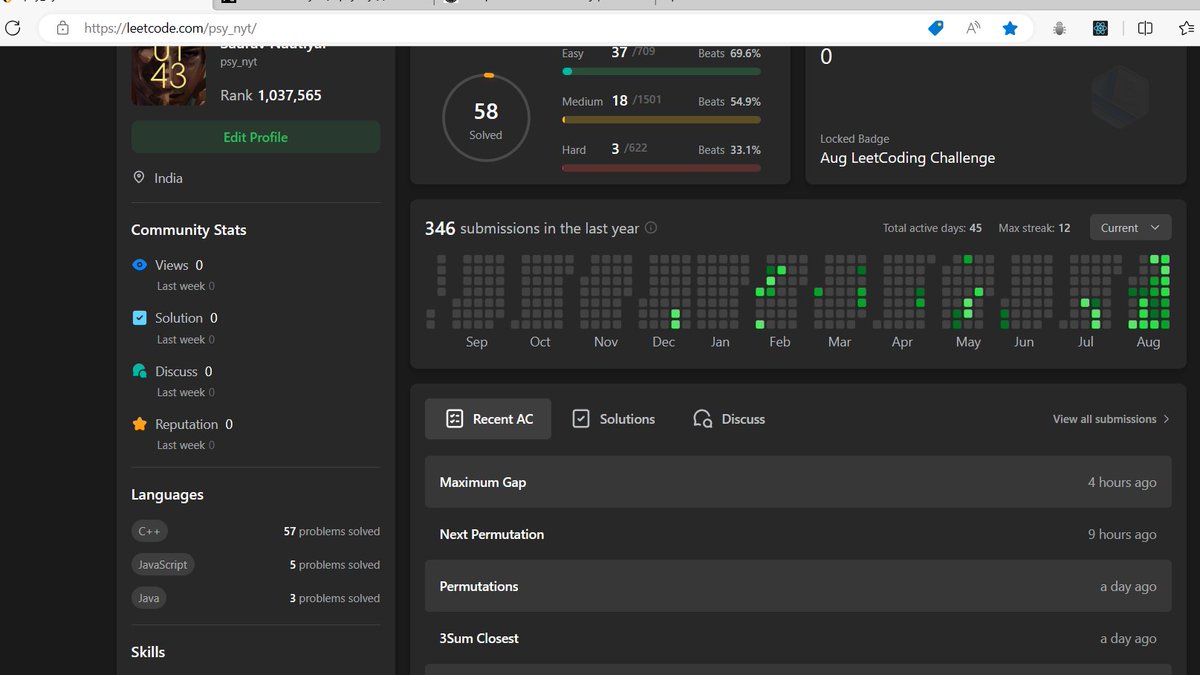Click the Community Stats heading
This screenshot has width=1200, height=675.
(188, 230)
